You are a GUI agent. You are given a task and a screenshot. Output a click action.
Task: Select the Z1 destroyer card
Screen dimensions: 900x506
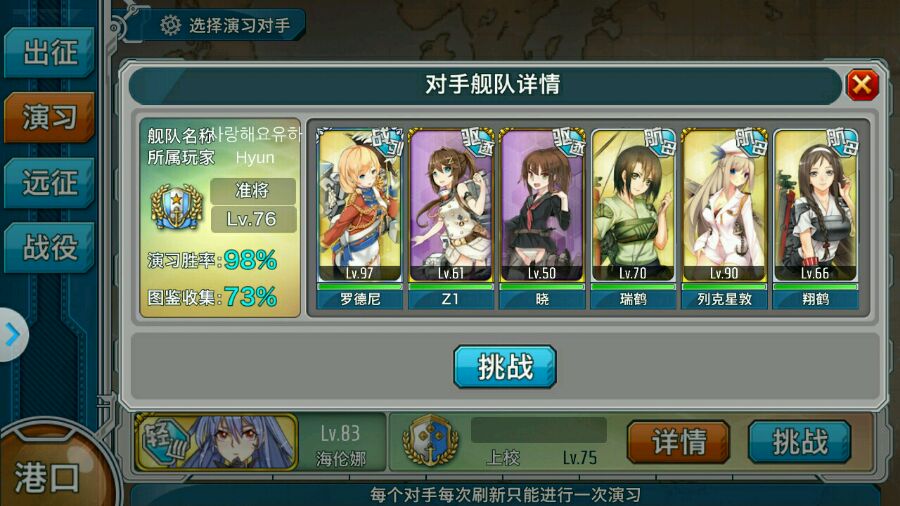(x=451, y=219)
